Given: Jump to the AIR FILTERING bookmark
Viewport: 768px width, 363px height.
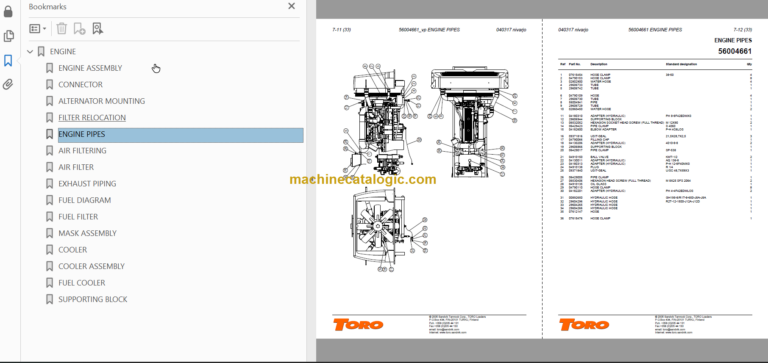Looking at the screenshot, I should (82, 150).
